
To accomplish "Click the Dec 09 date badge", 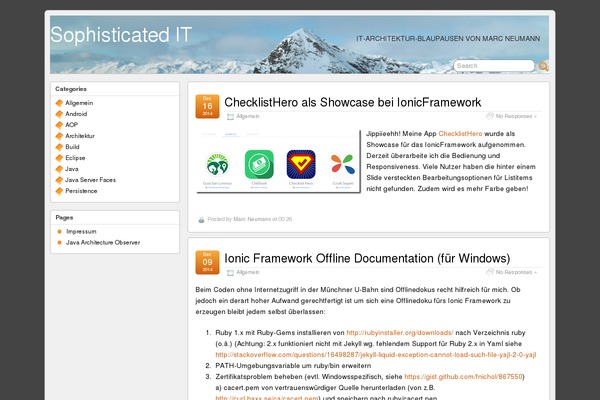I will (207, 263).
